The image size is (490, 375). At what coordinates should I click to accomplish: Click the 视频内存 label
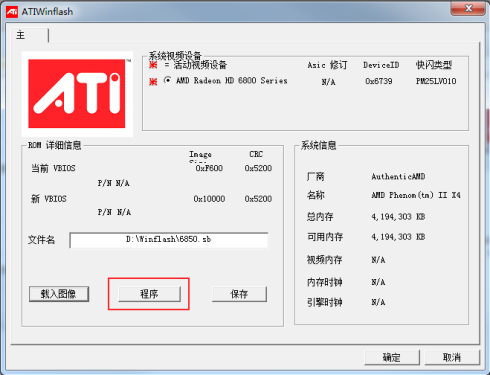pos(324,259)
